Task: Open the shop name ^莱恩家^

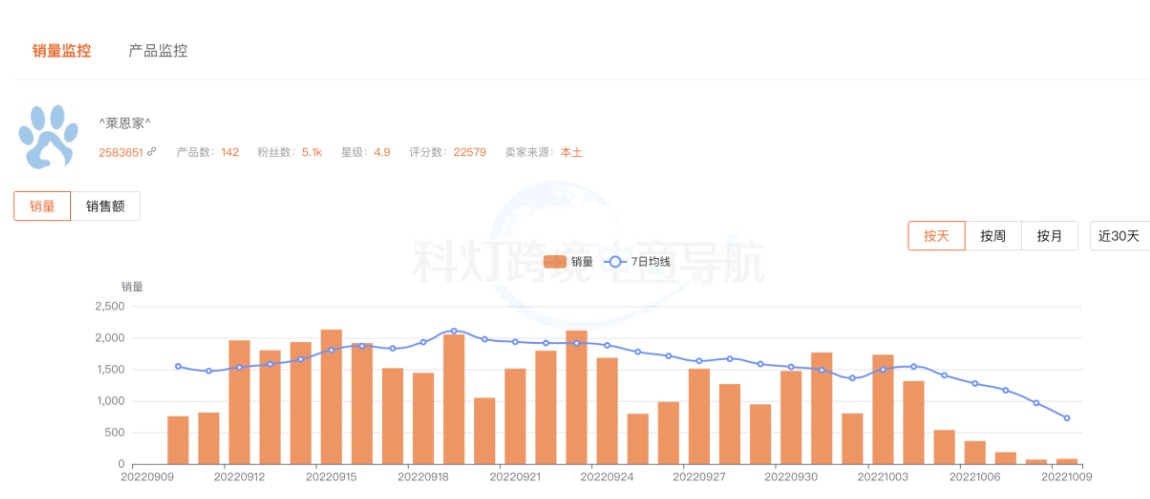Action: [125, 123]
